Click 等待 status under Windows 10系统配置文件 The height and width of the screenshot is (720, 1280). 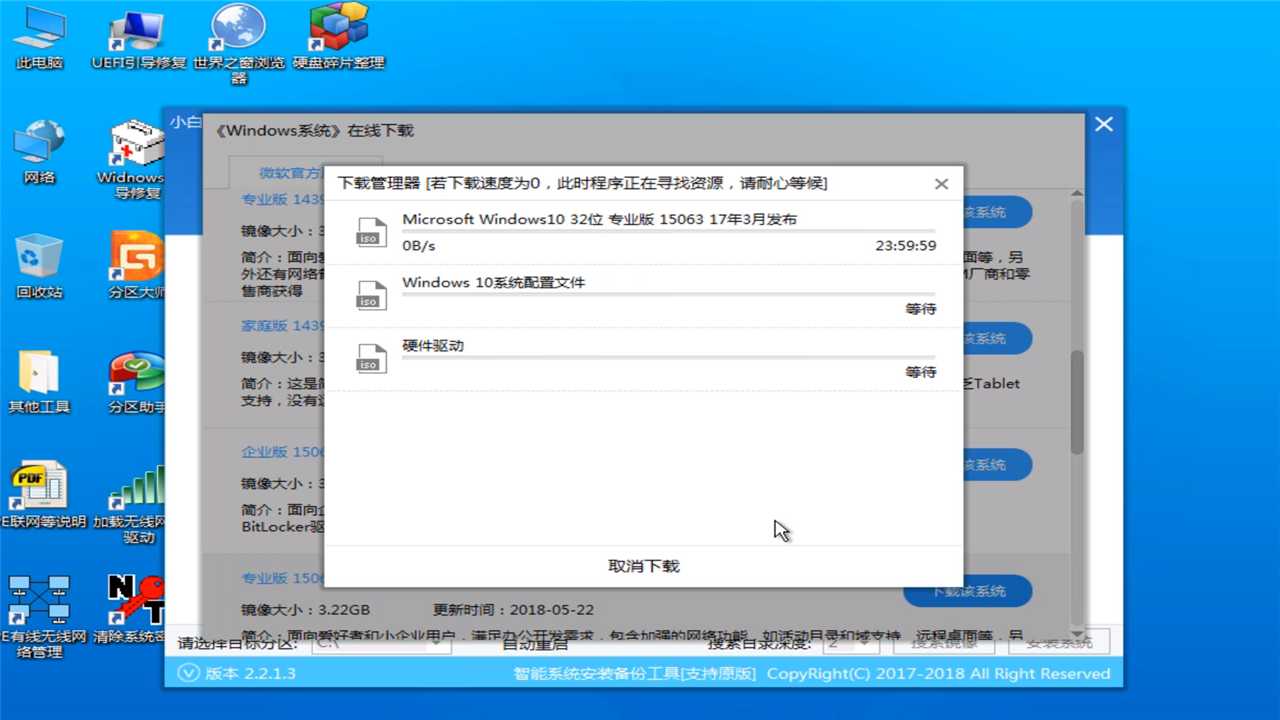(921, 309)
